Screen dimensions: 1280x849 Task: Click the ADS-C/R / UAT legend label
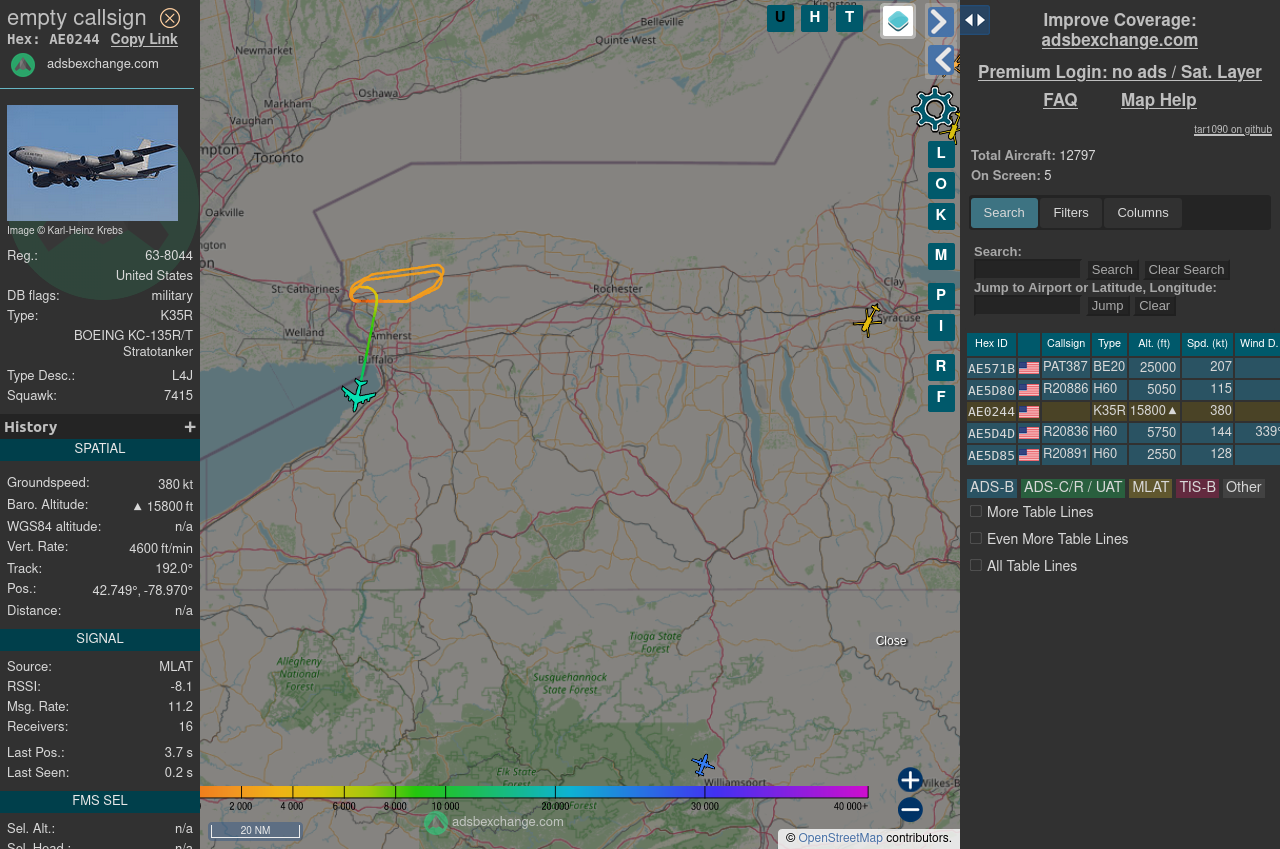coord(1073,488)
